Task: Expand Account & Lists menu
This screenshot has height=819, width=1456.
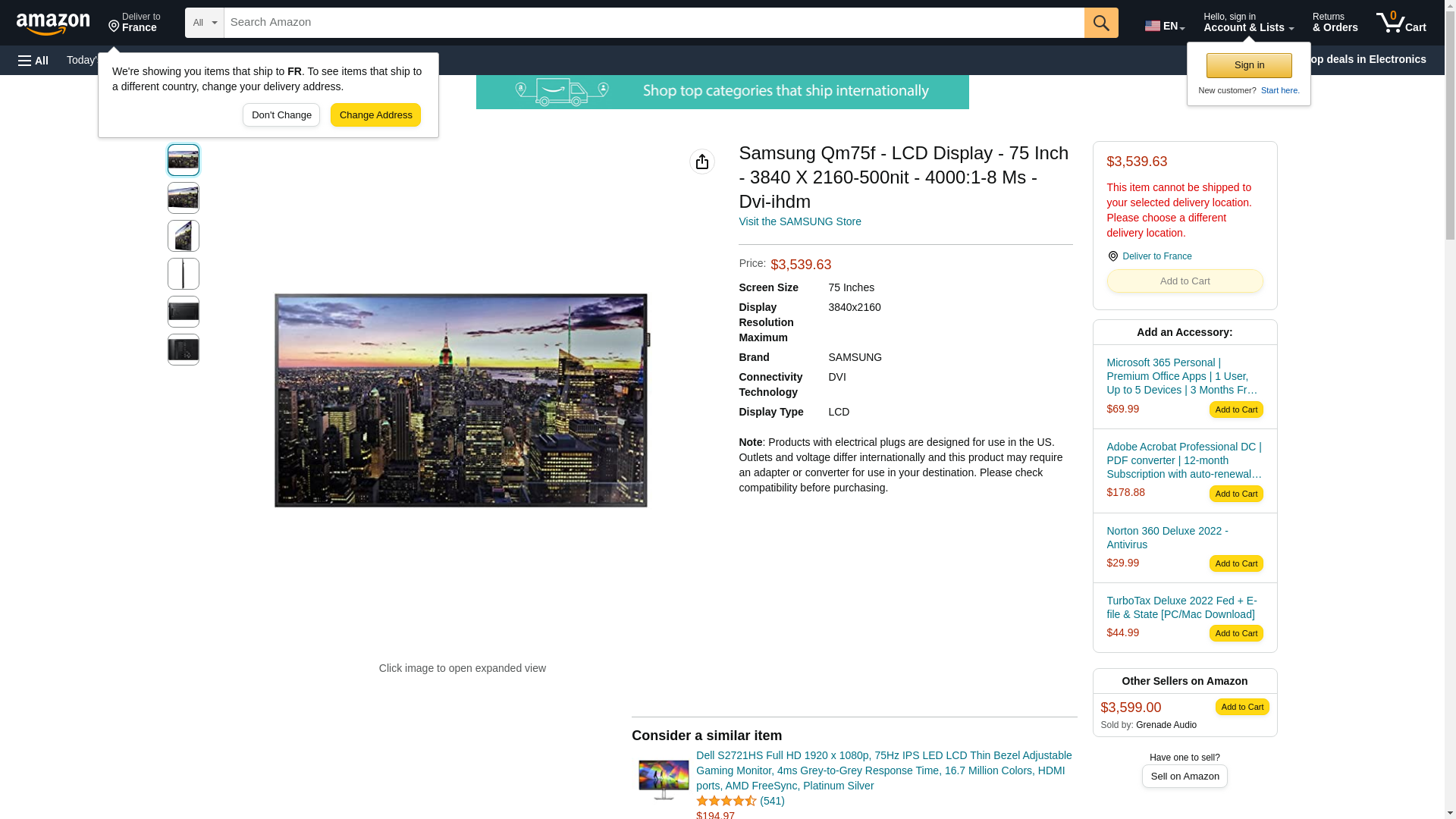Action: click(1247, 23)
